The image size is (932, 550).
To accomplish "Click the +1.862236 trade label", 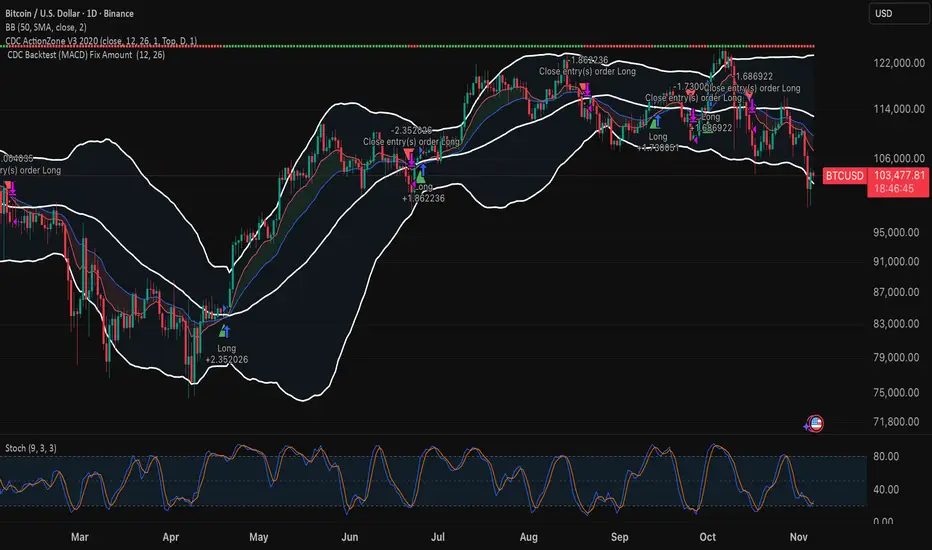I will 423,199.
